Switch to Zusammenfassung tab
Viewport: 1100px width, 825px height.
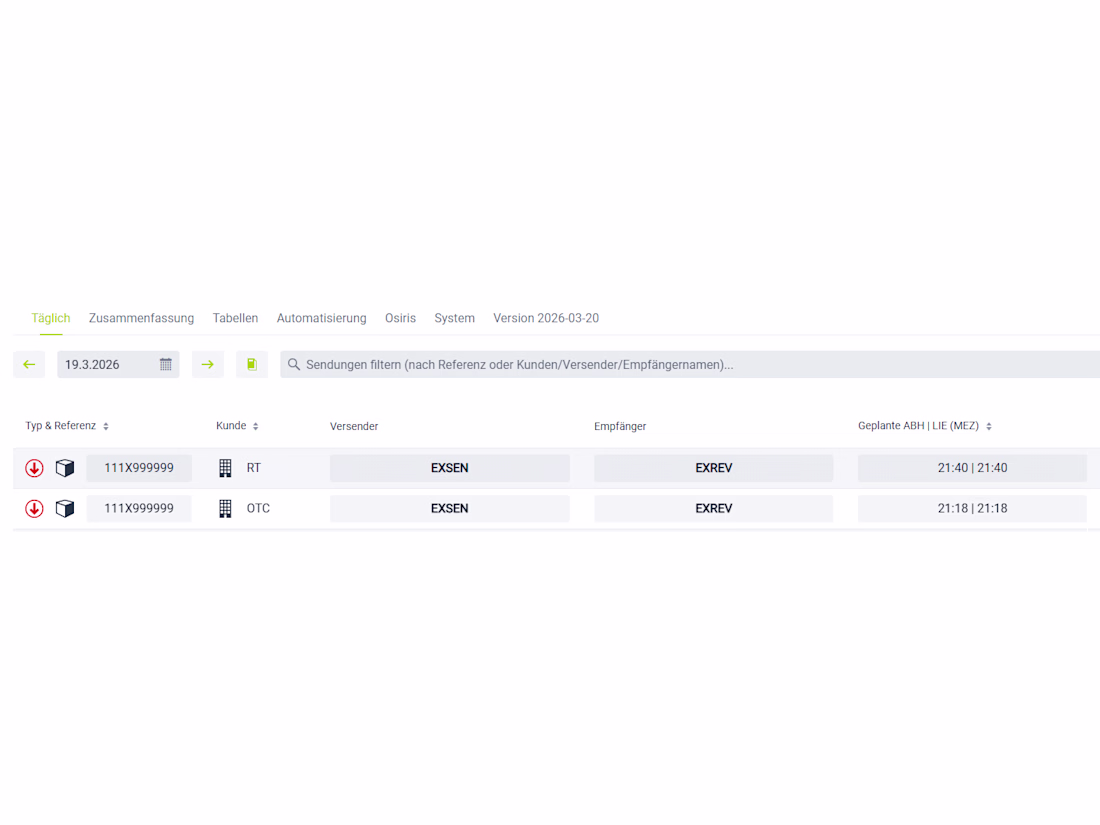(x=141, y=318)
